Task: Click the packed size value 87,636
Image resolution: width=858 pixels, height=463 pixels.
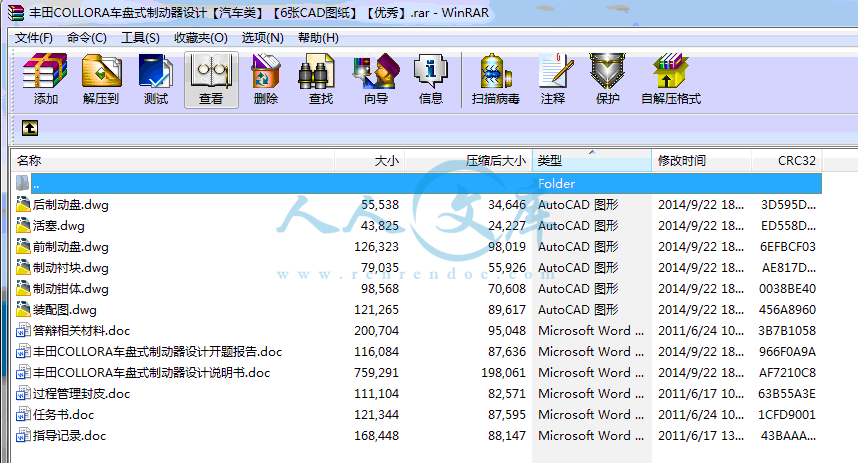Action: tap(507, 351)
